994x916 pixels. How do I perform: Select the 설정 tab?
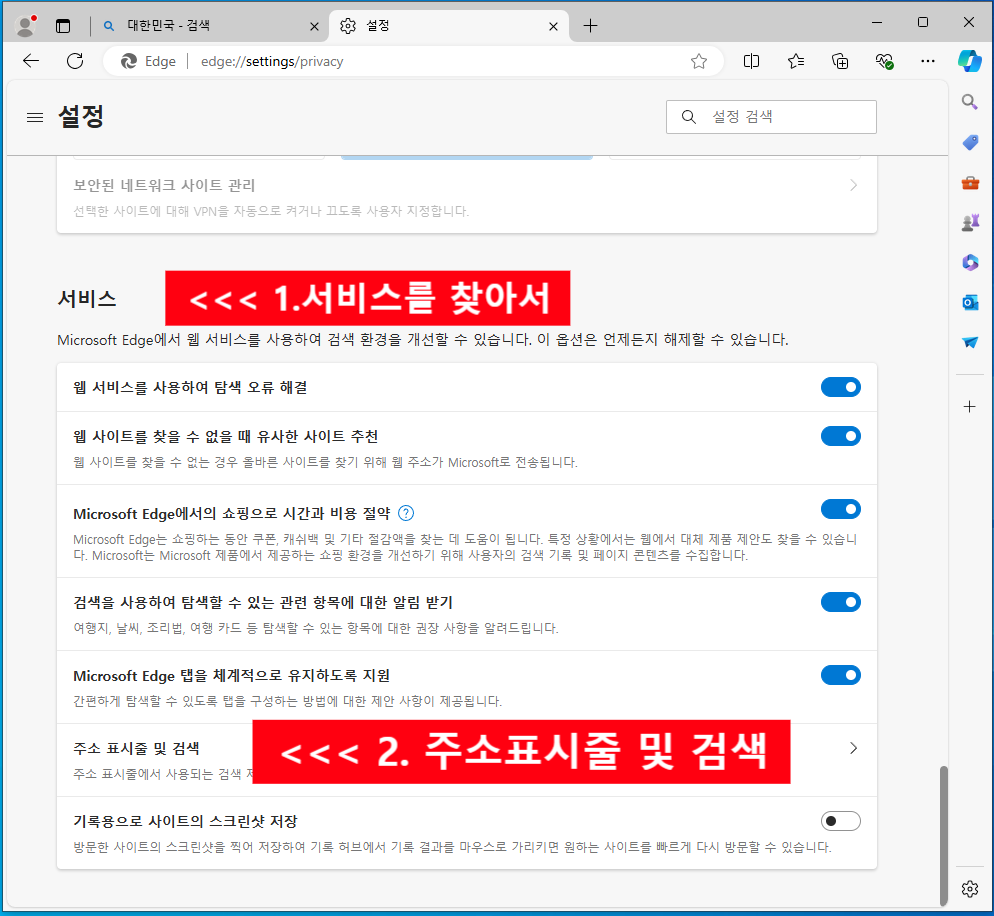(x=449, y=25)
